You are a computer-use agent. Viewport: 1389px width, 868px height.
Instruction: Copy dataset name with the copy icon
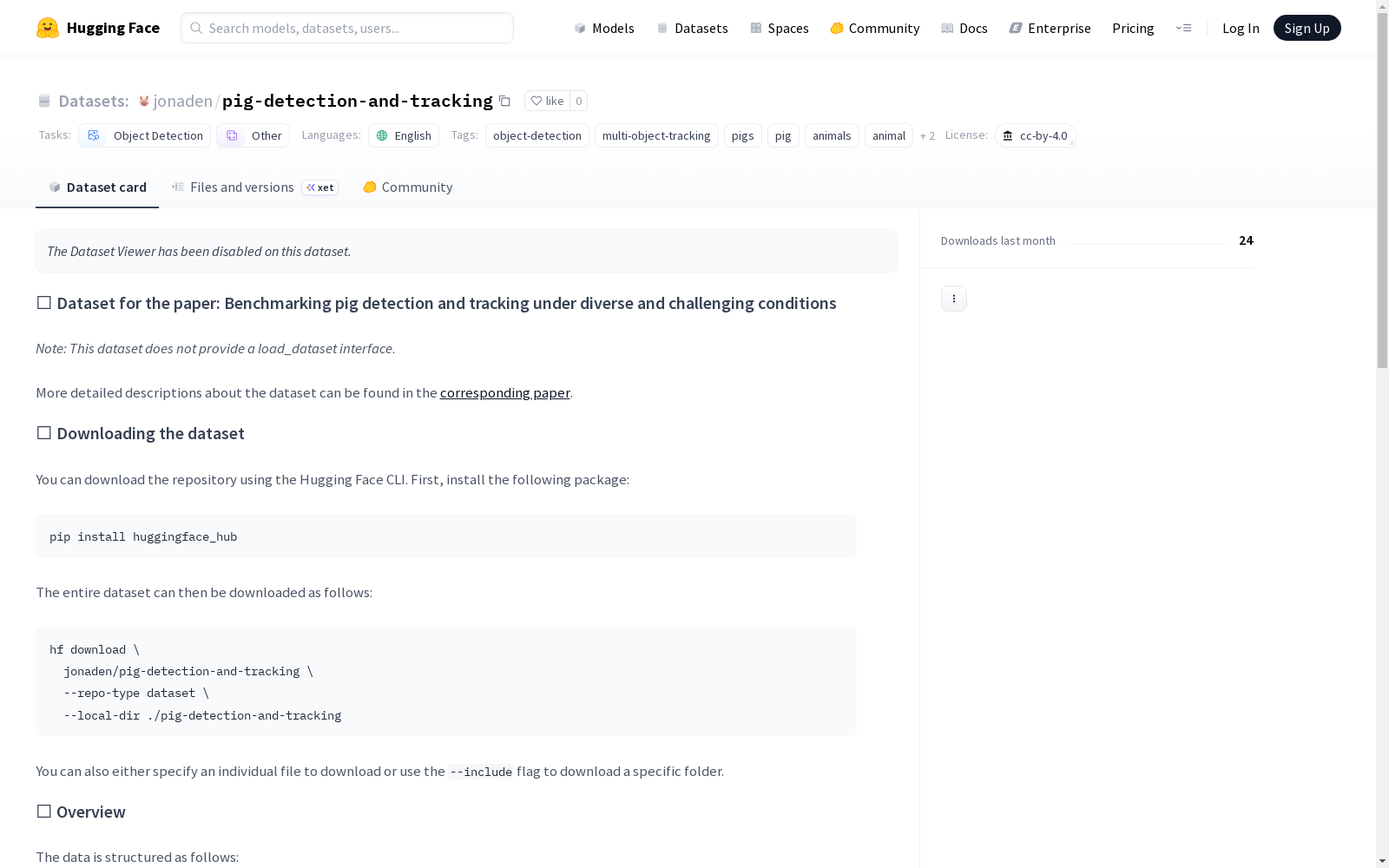(x=504, y=101)
